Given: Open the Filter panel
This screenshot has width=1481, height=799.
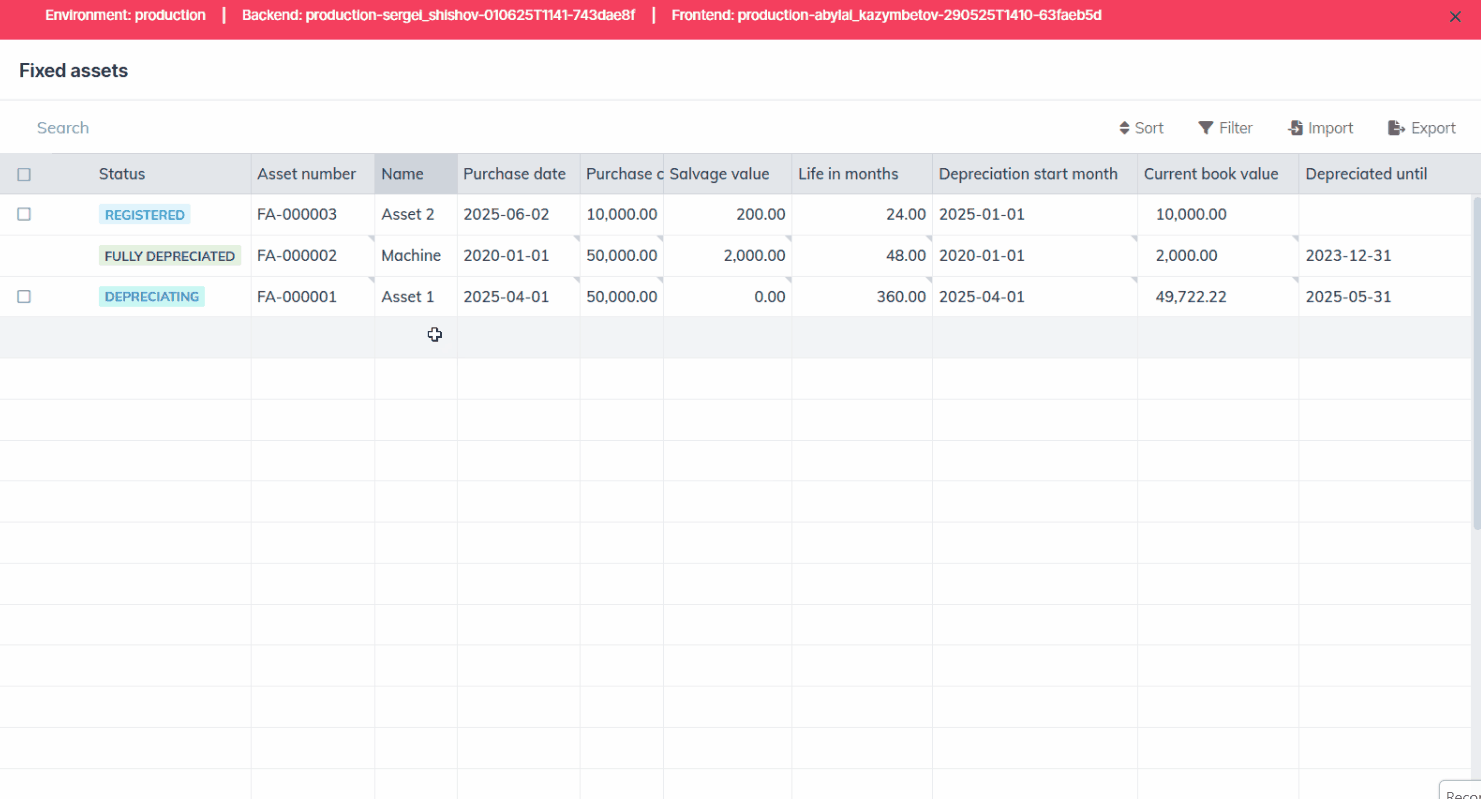Looking at the screenshot, I should click(x=1226, y=128).
